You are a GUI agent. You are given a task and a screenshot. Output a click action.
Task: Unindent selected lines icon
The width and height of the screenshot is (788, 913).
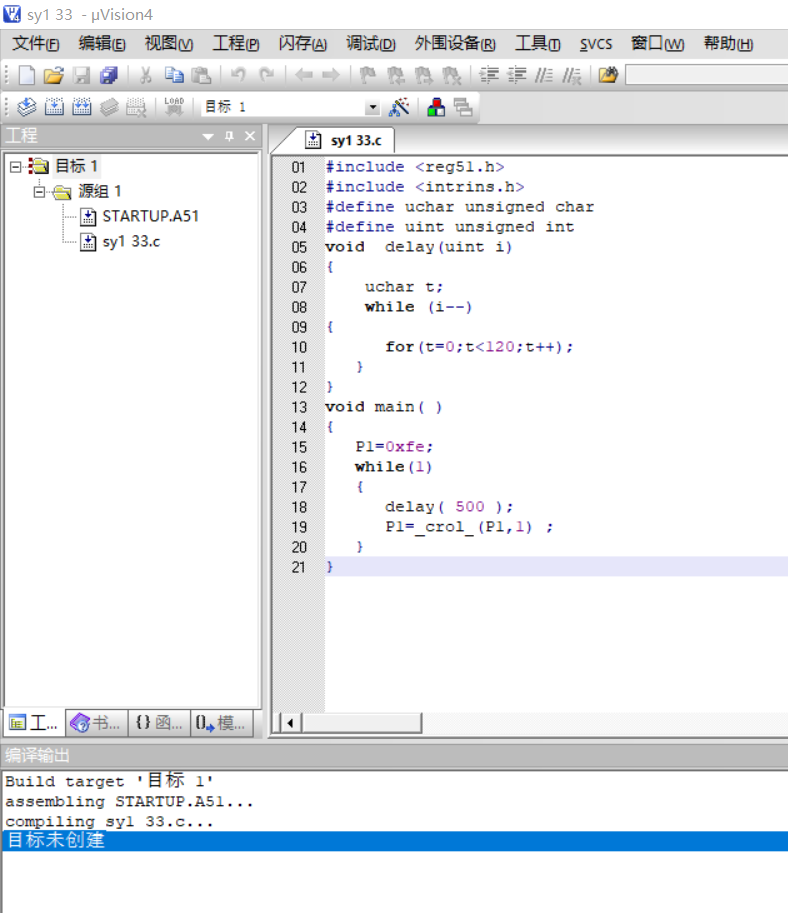pos(517,75)
